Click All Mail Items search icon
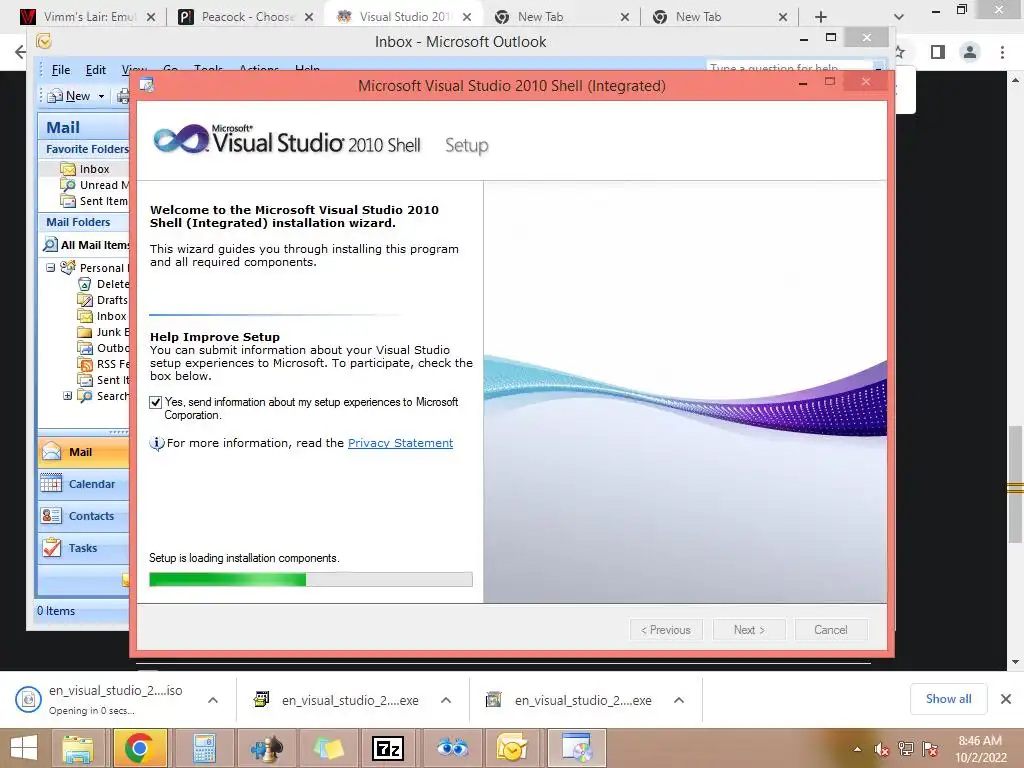The image size is (1024, 768). pyautogui.click(x=50, y=245)
